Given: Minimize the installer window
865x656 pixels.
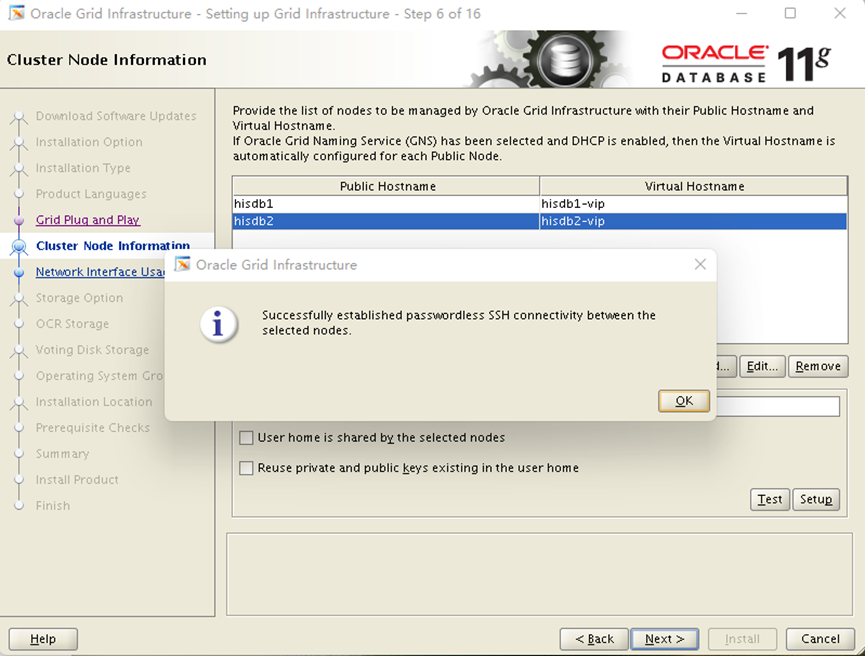Looking at the screenshot, I should [741, 13].
